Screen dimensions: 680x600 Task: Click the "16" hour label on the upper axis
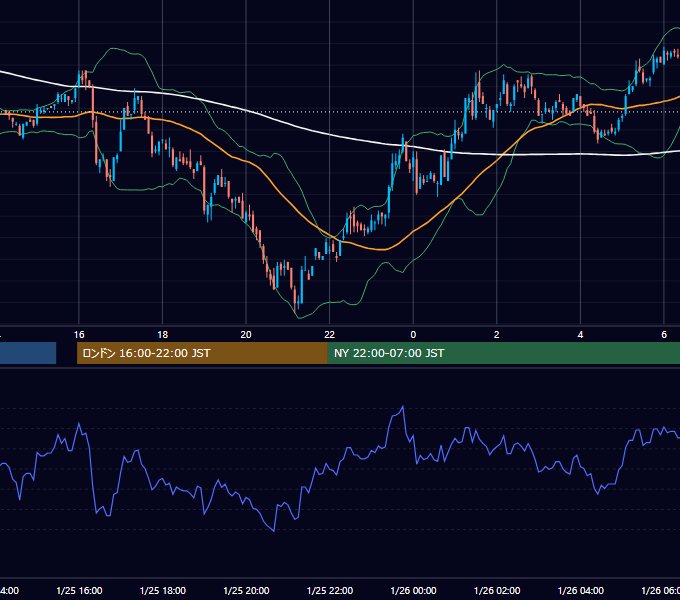pos(79,334)
